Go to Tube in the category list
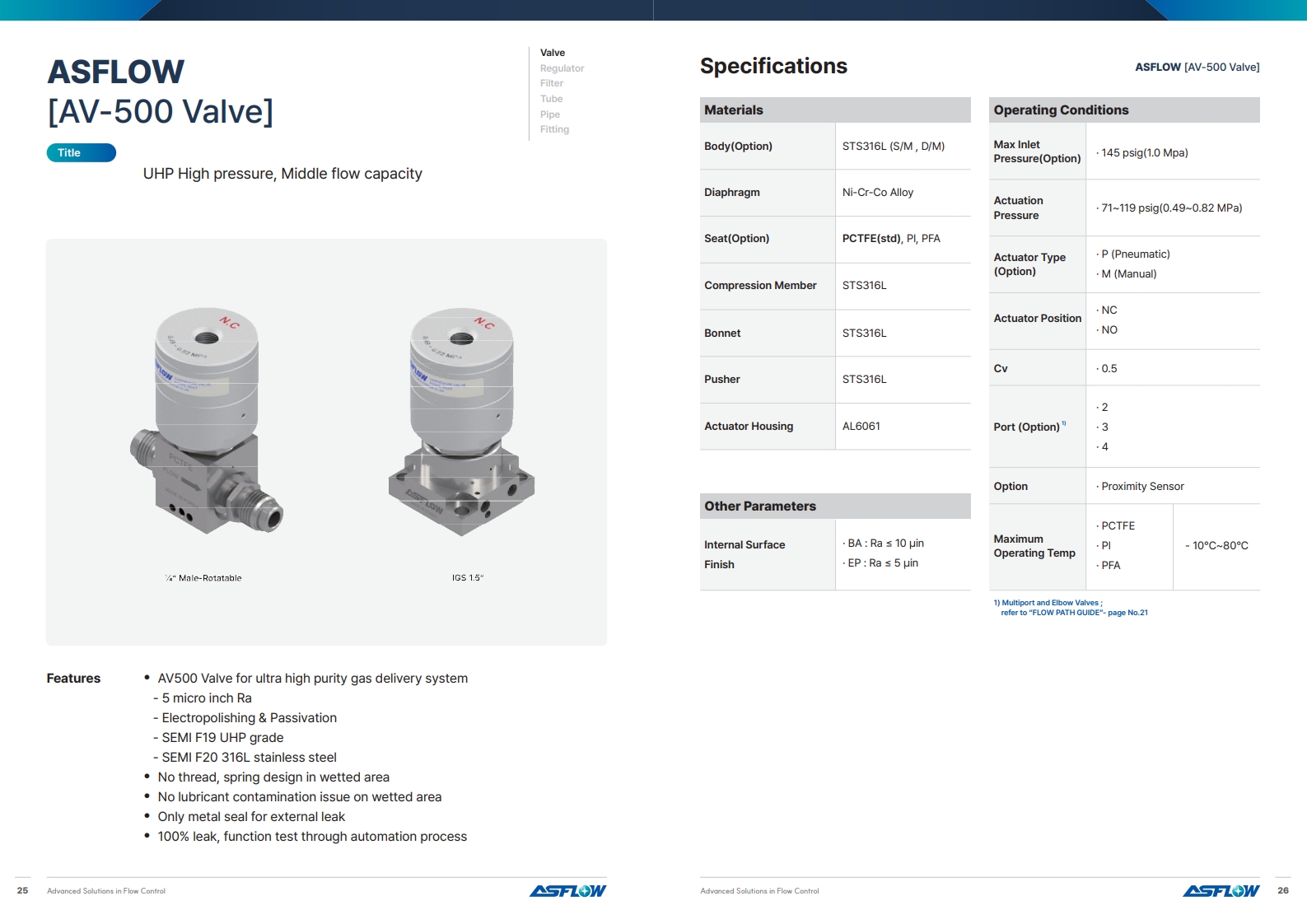Image resolution: width=1307 pixels, height=924 pixels. pos(551,99)
